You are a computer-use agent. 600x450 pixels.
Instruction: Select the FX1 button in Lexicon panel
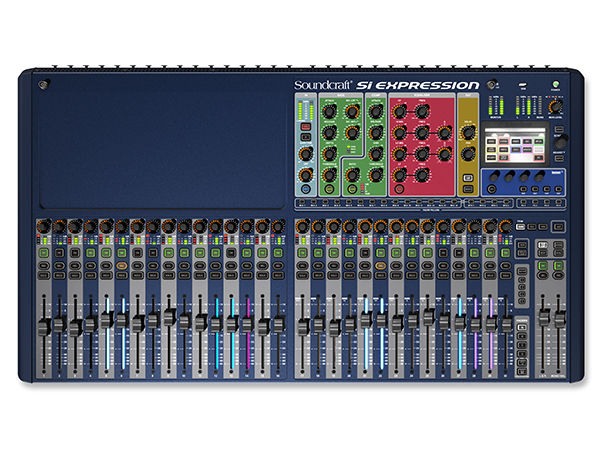(523, 189)
